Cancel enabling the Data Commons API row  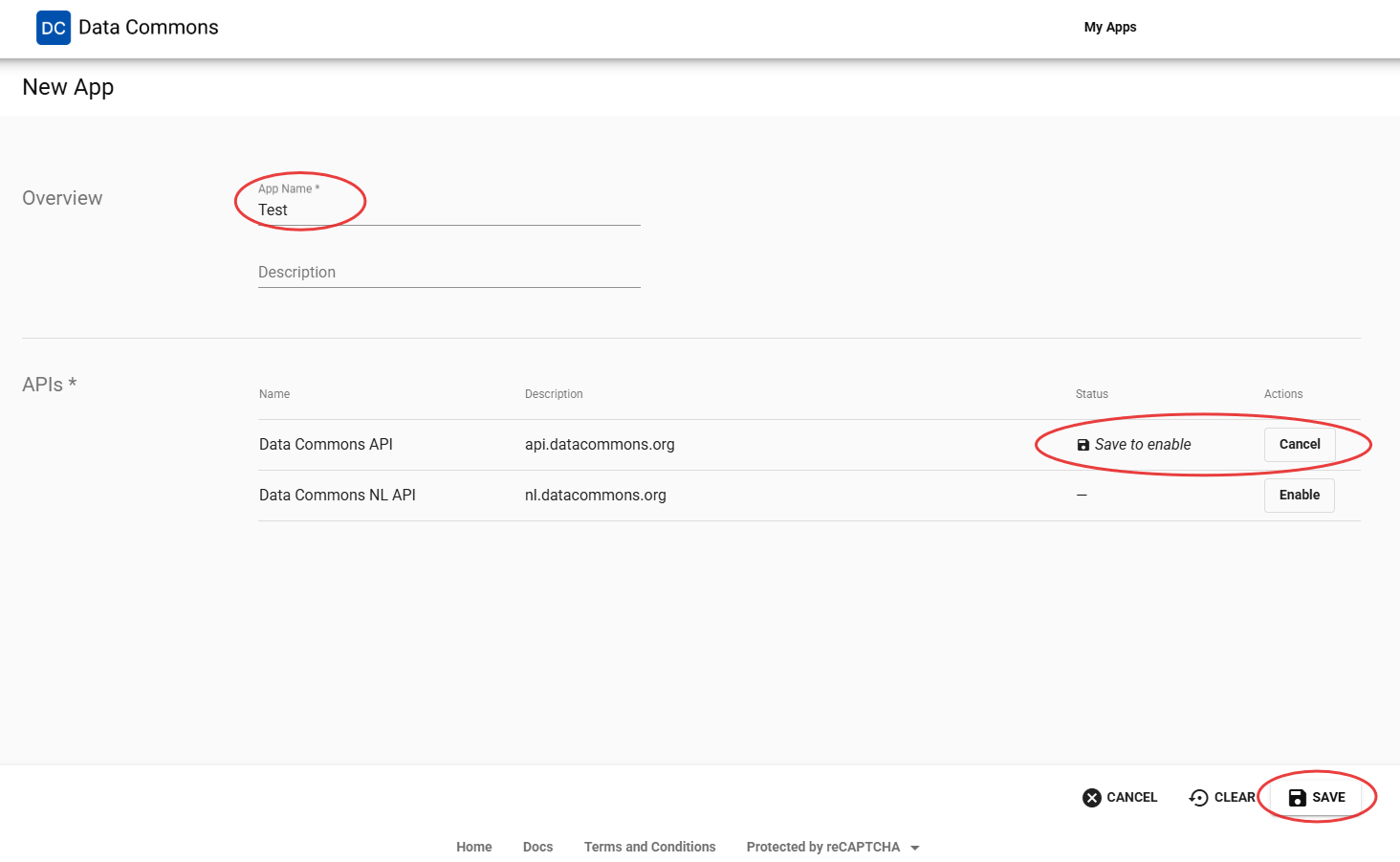(x=1300, y=445)
